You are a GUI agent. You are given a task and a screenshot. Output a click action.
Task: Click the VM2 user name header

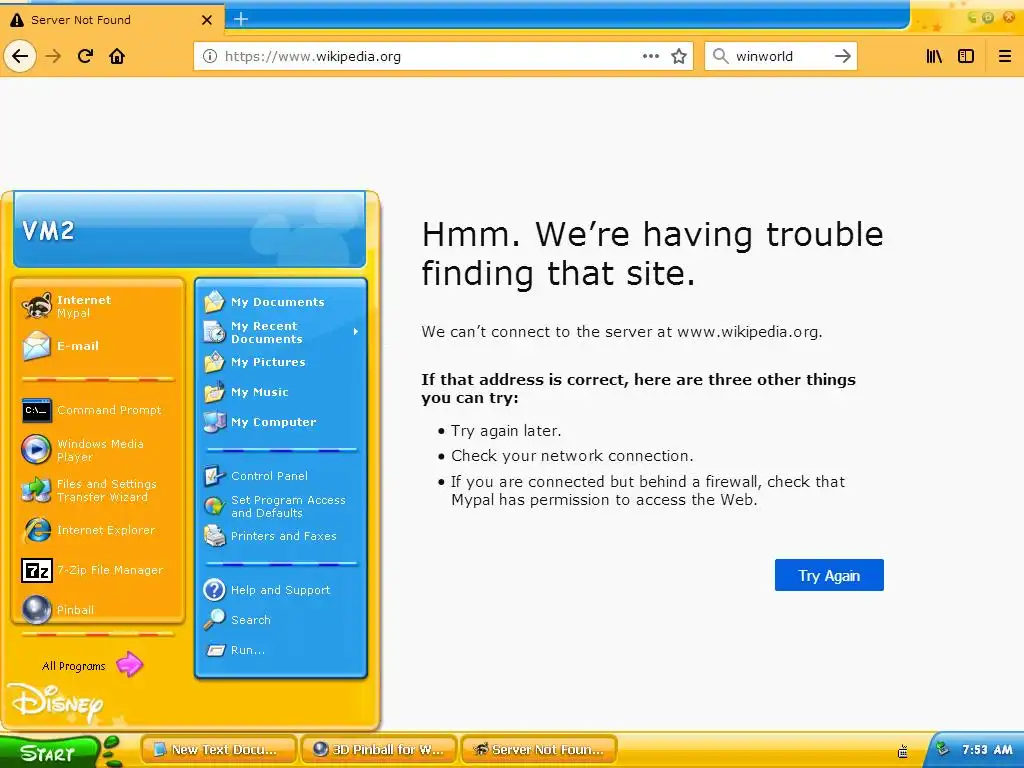click(48, 230)
